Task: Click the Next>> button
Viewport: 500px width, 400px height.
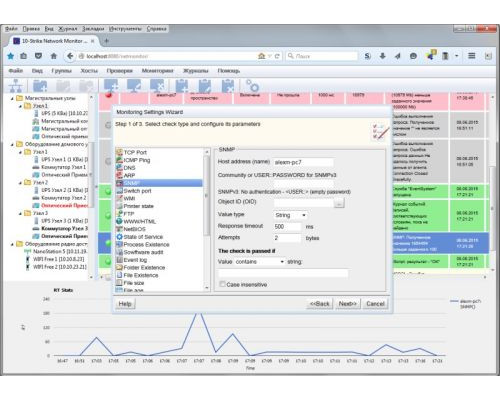Action: [x=348, y=304]
